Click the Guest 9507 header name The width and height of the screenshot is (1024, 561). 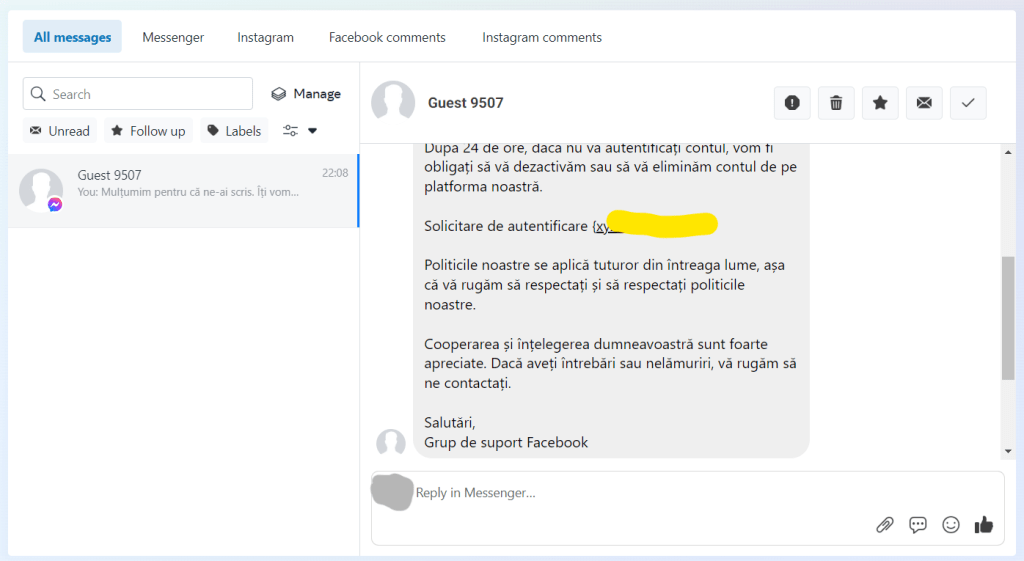(466, 103)
